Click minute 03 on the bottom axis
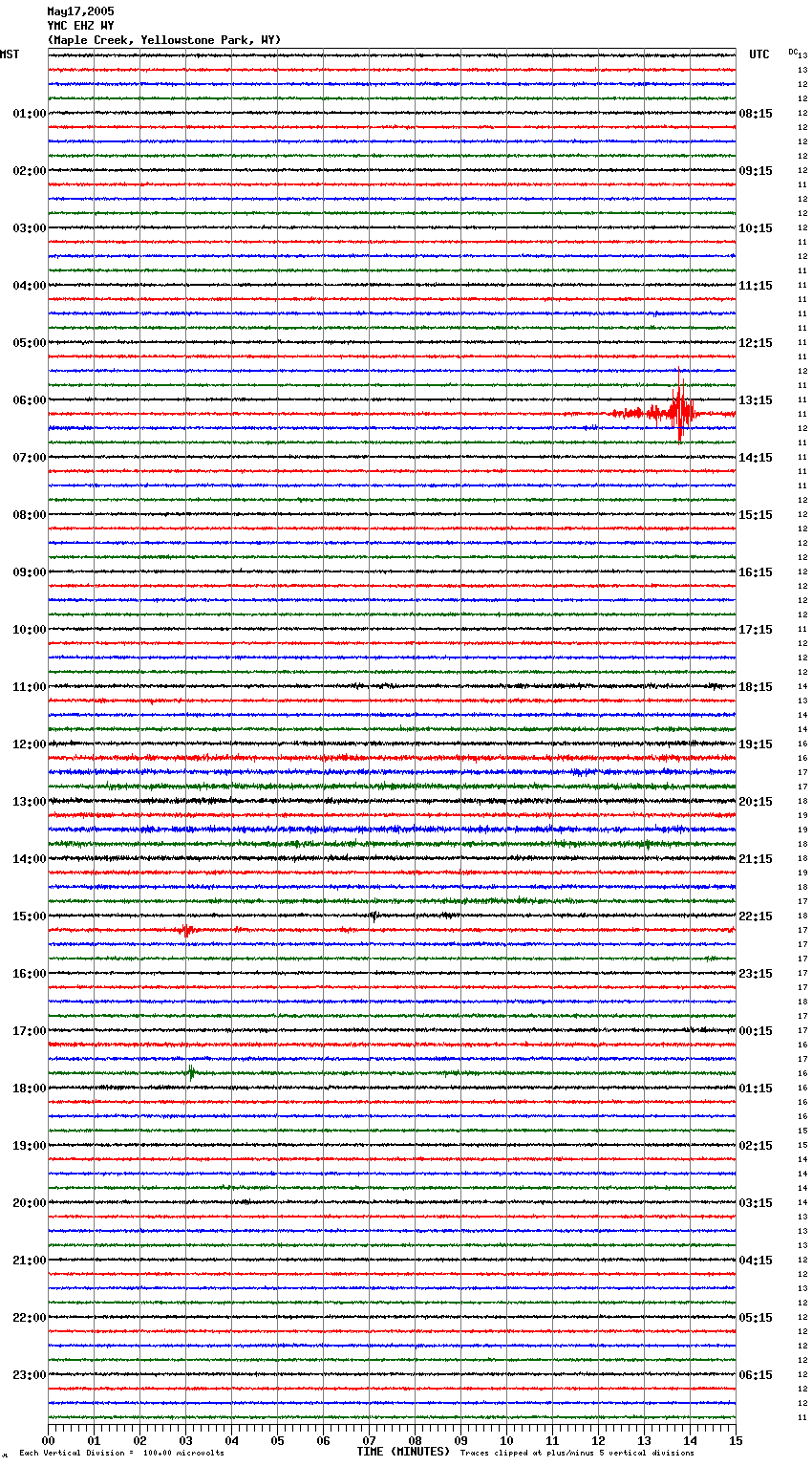The height and width of the screenshot is (1466, 812). [x=185, y=1440]
